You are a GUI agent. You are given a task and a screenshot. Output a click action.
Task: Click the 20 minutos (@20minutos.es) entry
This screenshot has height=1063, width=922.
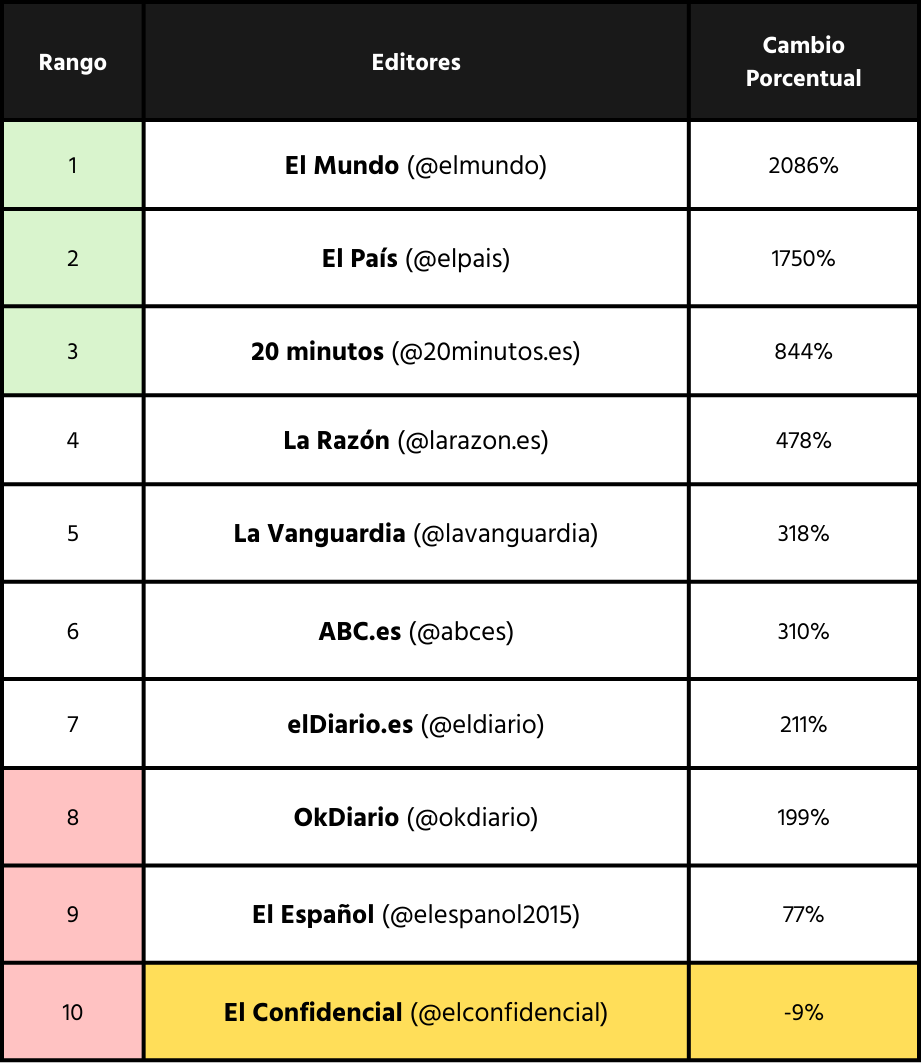[416, 352]
